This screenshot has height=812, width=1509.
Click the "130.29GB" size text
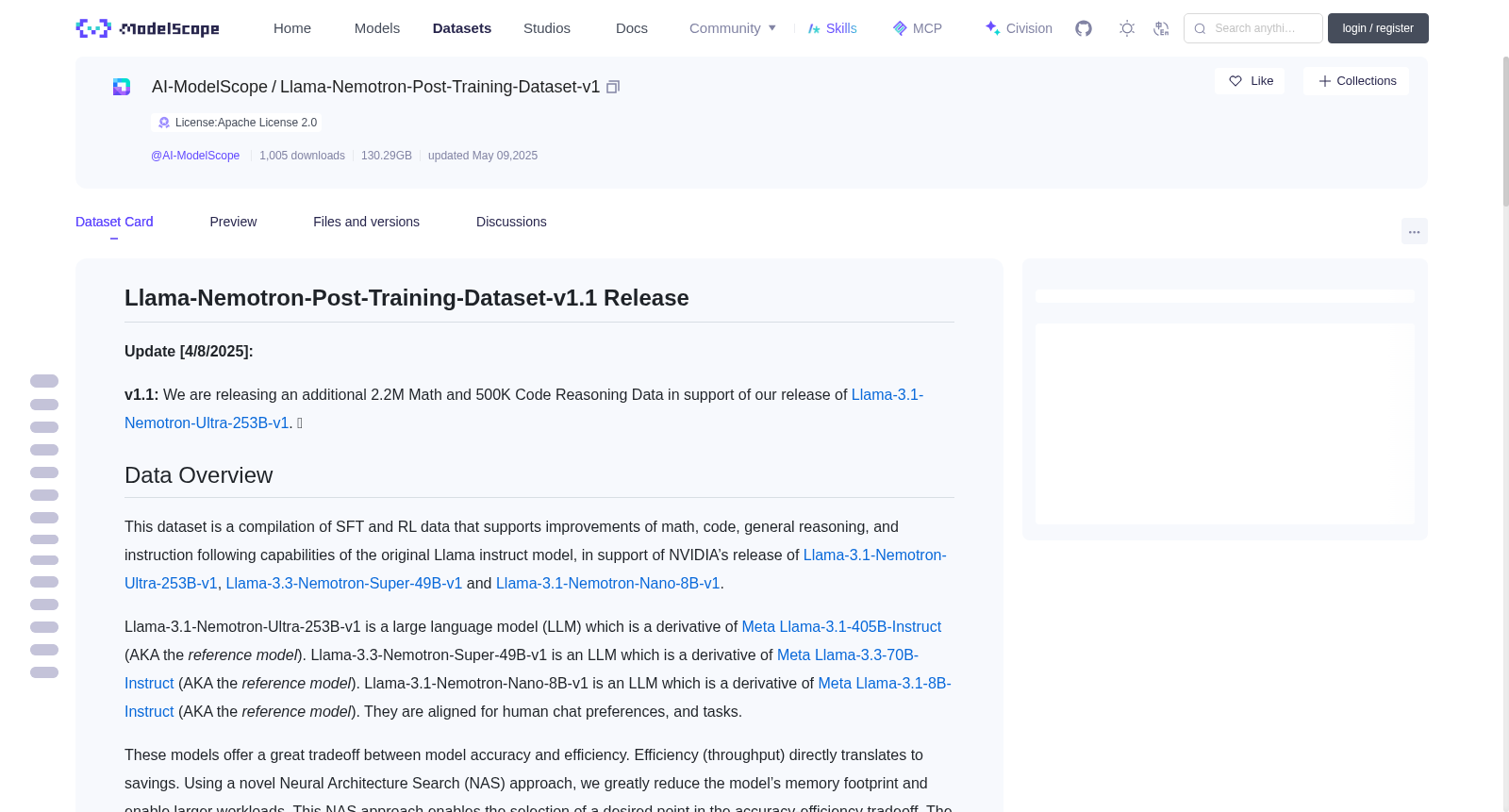pyautogui.click(x=387, y=156)
